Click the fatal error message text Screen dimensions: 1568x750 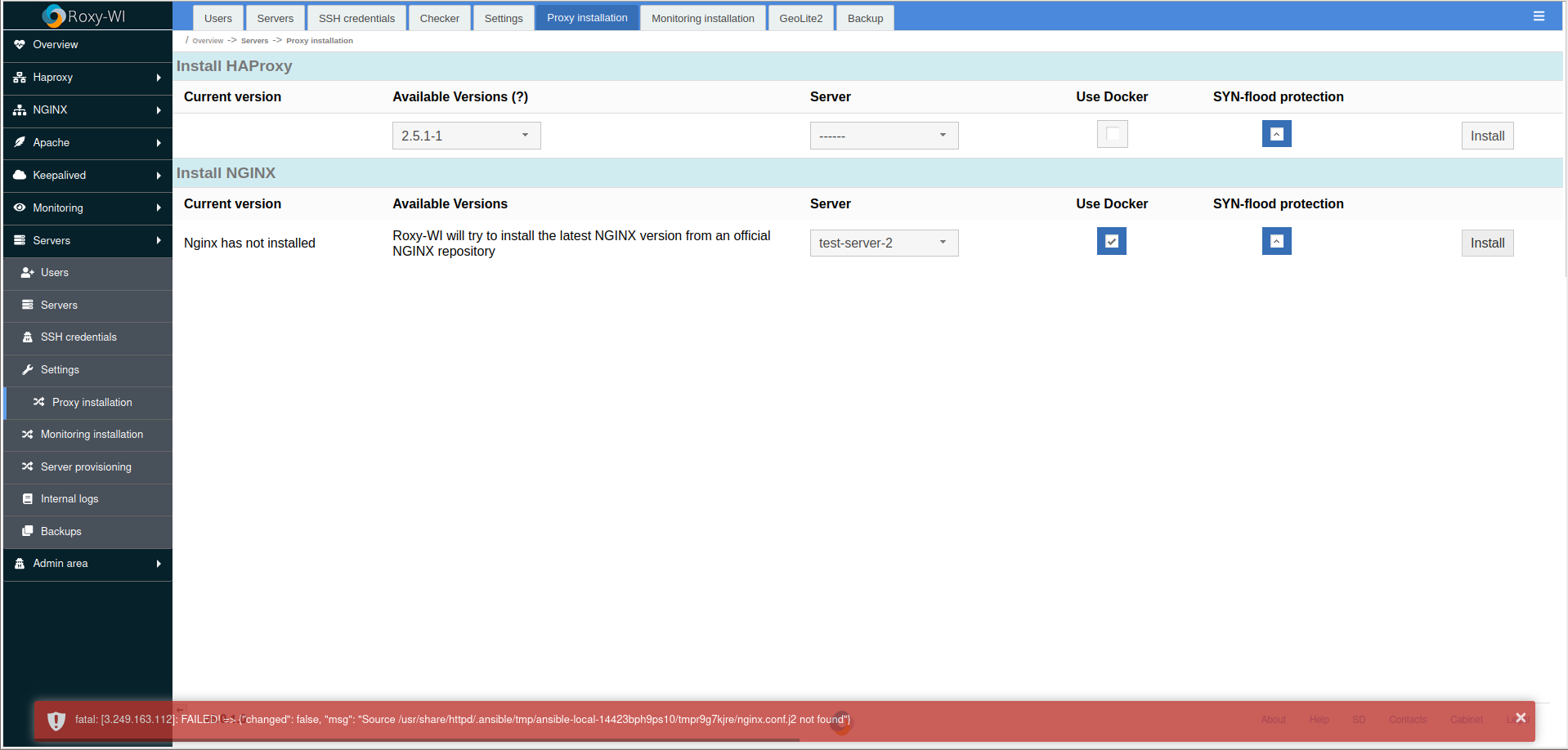tap(463, 720)
